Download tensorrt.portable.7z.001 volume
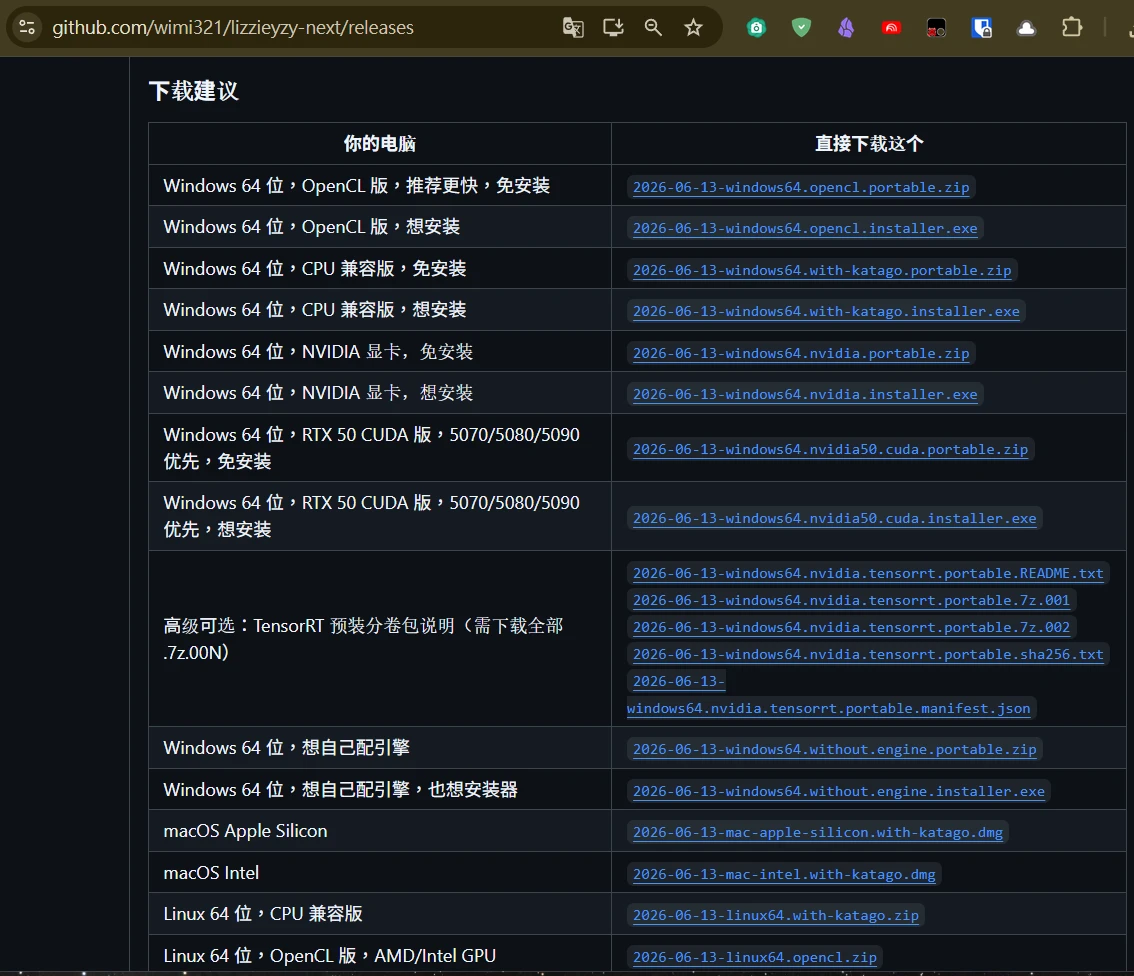The width and height of the screenshot is (1134, 976). (x=851, y=601)
